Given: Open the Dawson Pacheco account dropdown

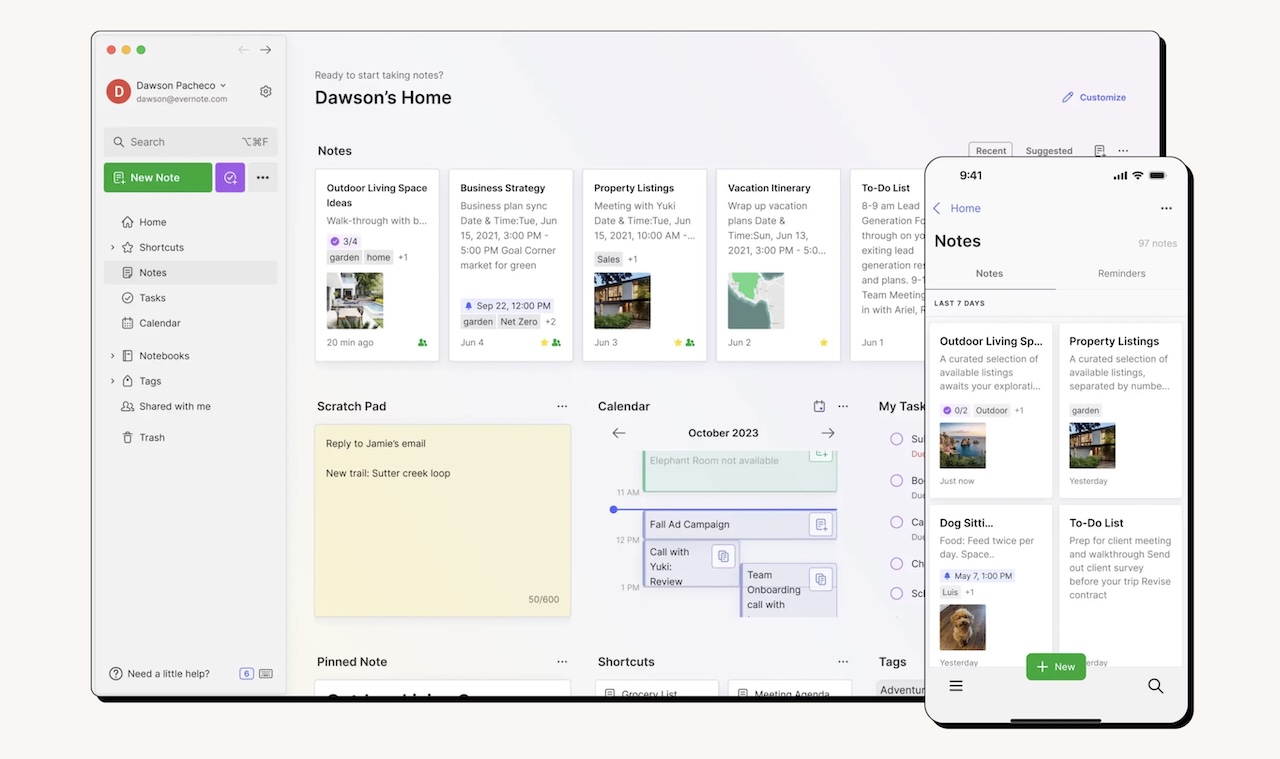Looking at the screenshot, I should click(181, 86).
